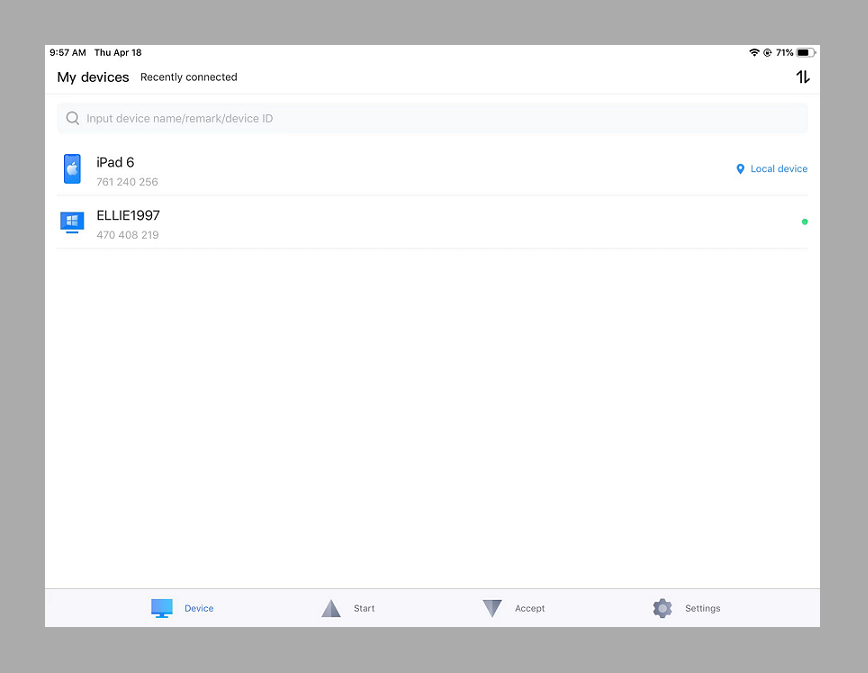The height and width of the screenshot is (673, 868).
Task: Check the Wi-Fi status icon
Action: [754, 53]
